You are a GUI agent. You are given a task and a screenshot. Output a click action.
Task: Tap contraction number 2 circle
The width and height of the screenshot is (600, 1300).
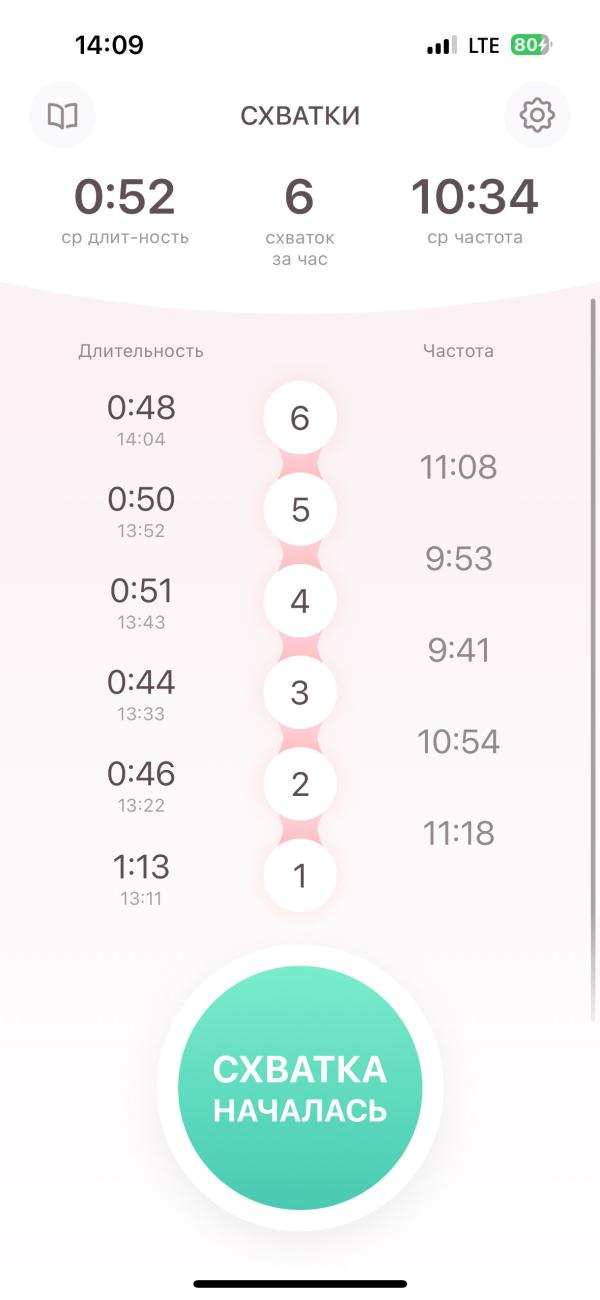click(300, 785)
